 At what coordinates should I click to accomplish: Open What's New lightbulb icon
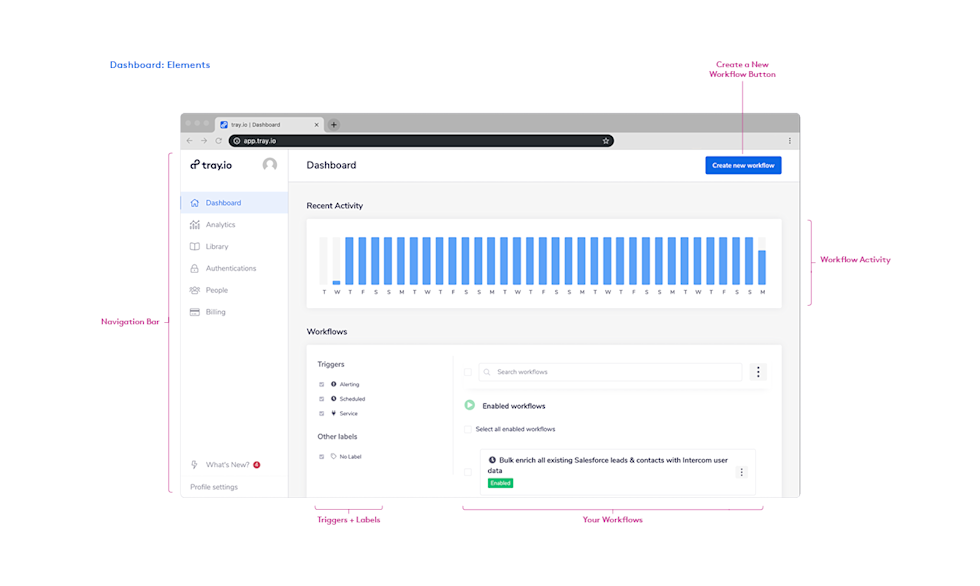tap(193, 464)
